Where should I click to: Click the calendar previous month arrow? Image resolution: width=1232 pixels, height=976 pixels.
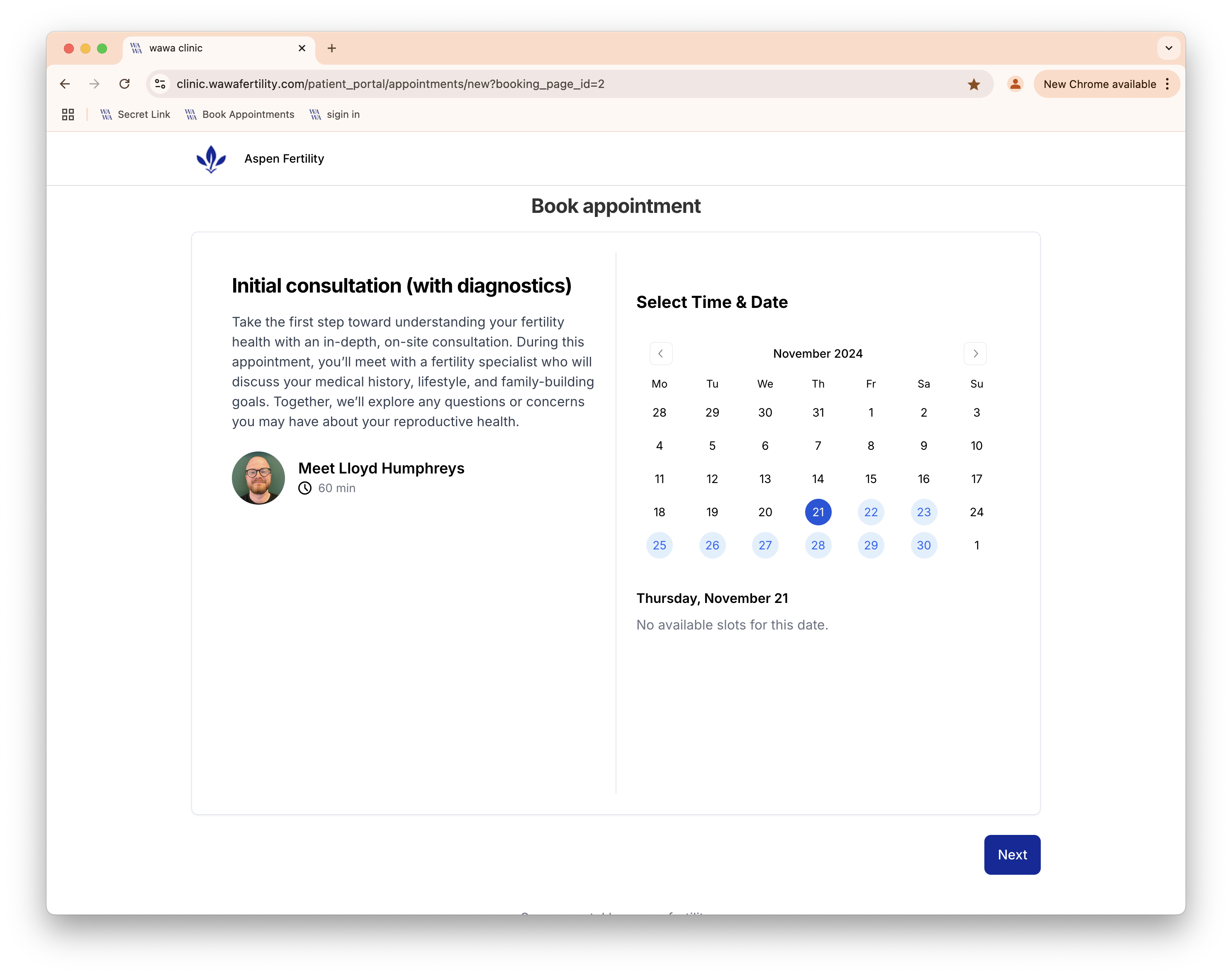coord(660,353)
